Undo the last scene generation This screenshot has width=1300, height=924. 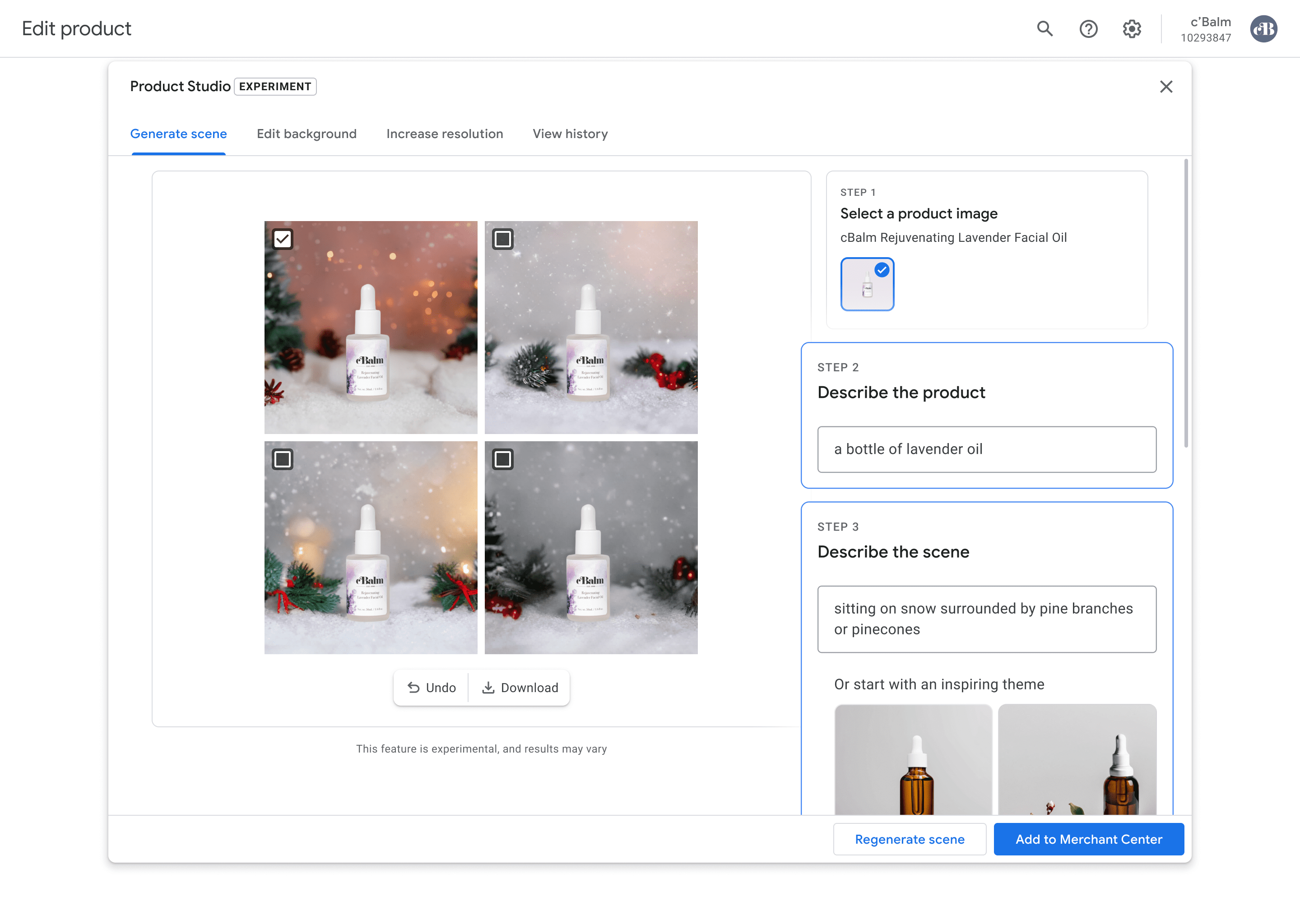(431, 687)
